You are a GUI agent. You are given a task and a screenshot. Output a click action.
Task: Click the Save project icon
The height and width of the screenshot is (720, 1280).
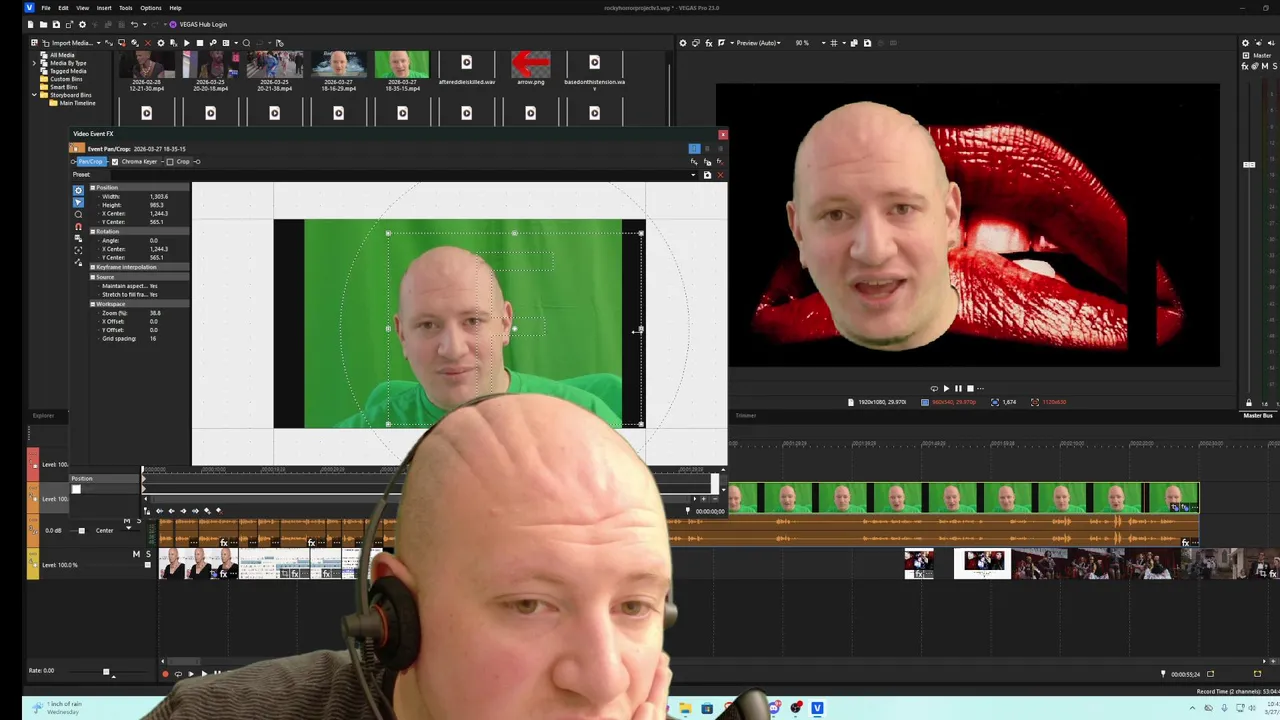(x=56, y=24)
